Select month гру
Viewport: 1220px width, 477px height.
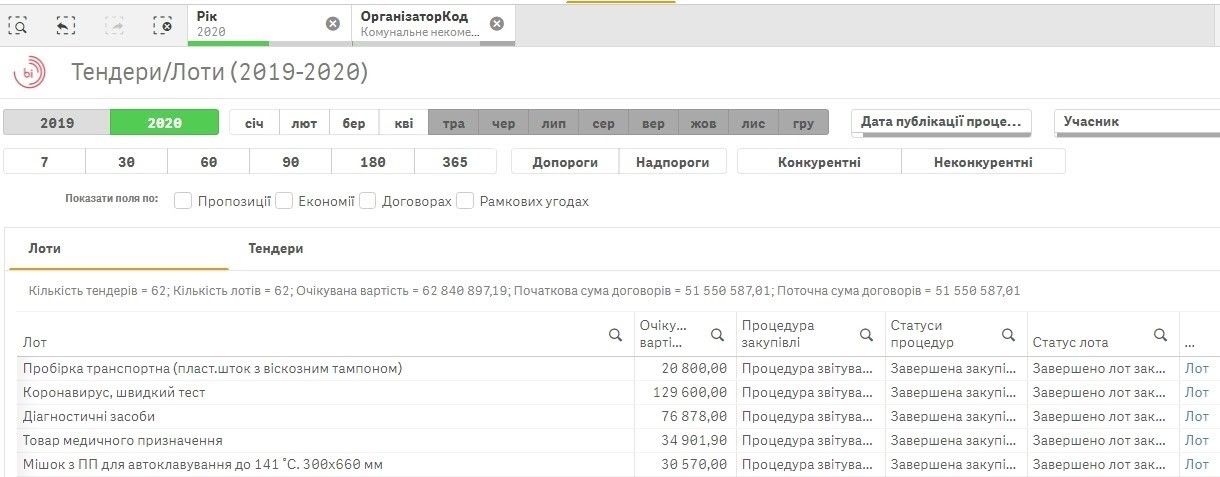[x=804, y=123]
